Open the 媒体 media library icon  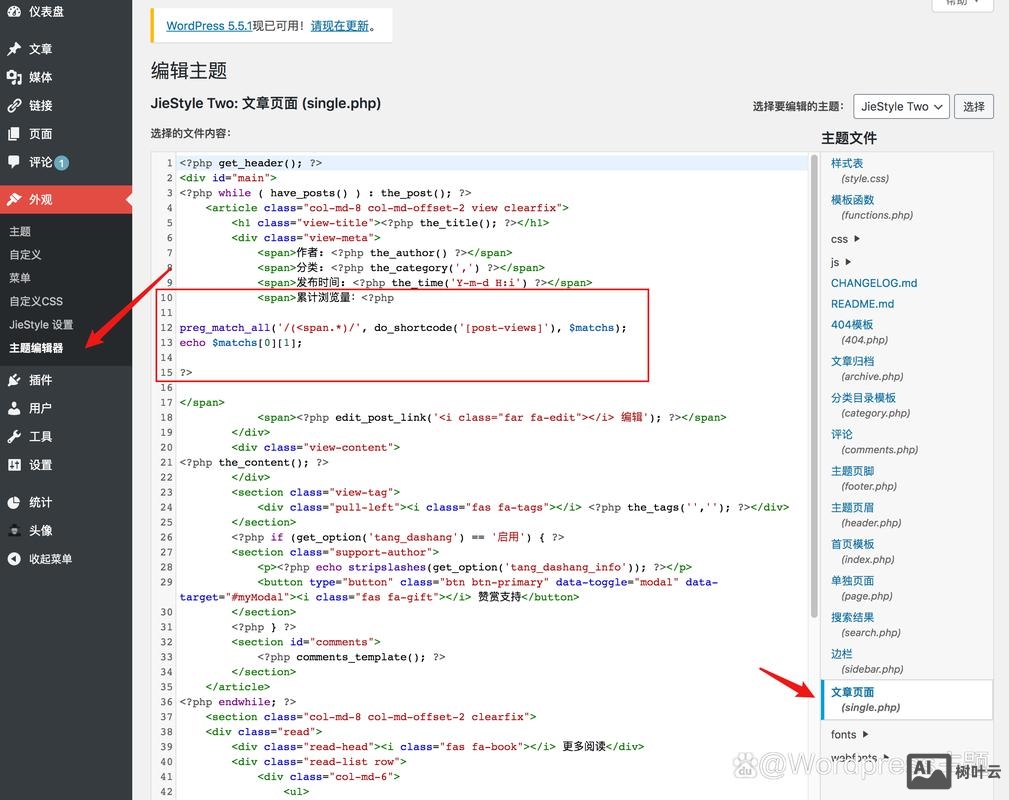tap(14, 77)
